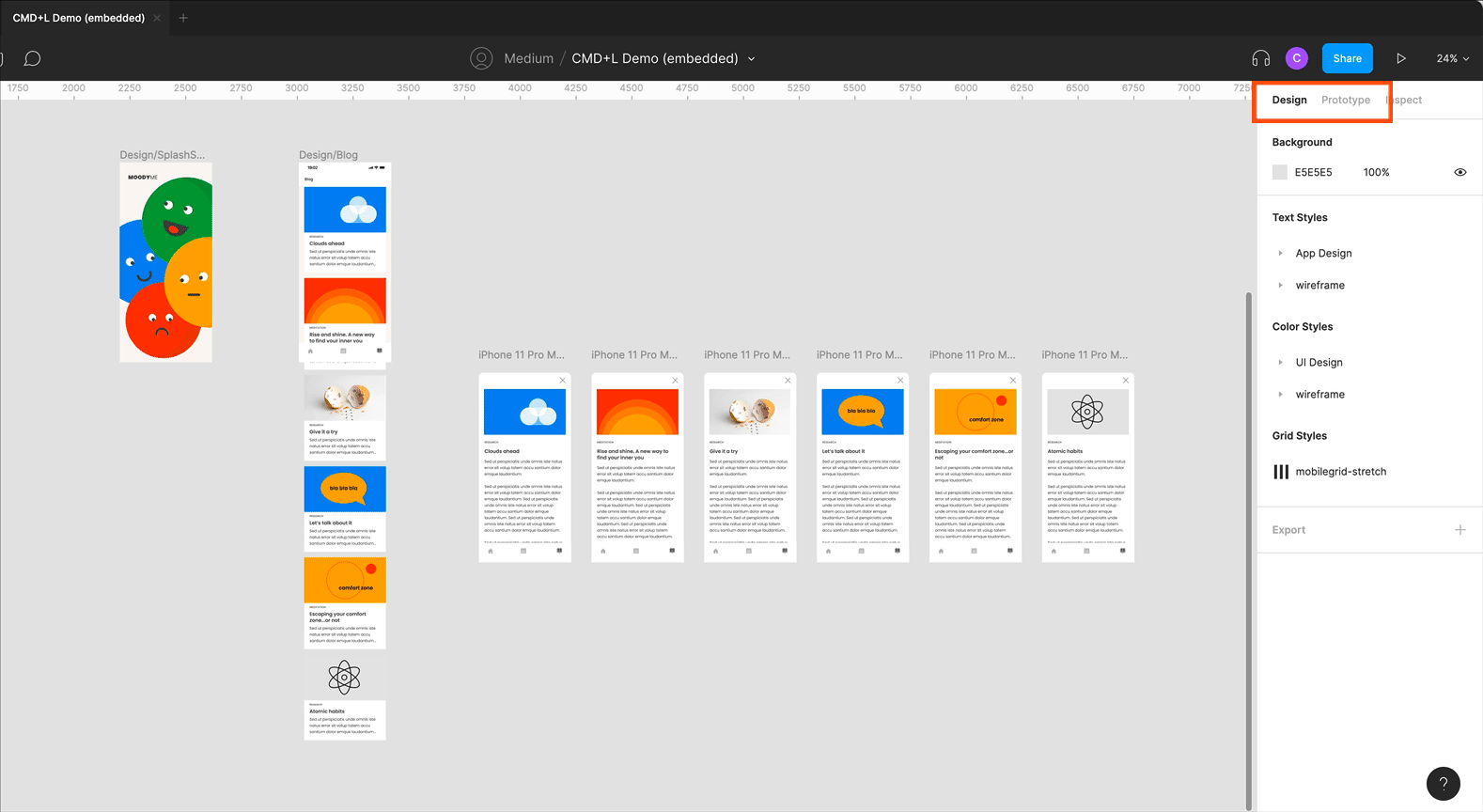Expand App Design text styles
1483x812 pixels.
coord(1280,254)
